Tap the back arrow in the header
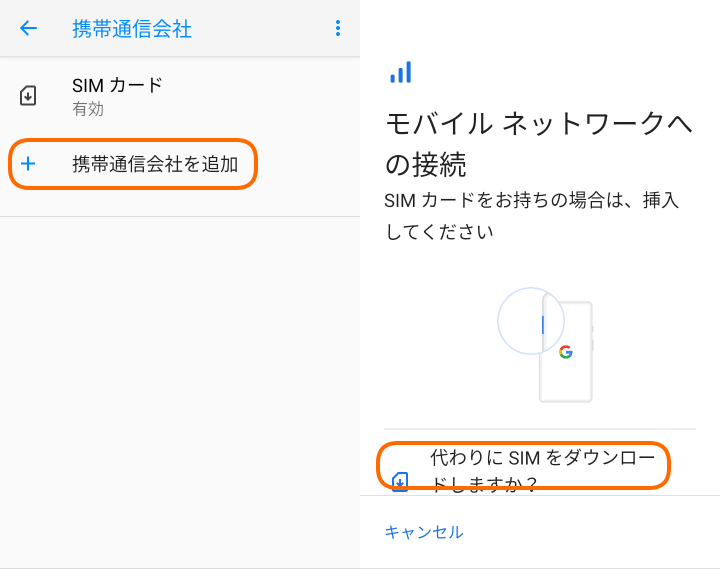 click(x=28, y=28)
